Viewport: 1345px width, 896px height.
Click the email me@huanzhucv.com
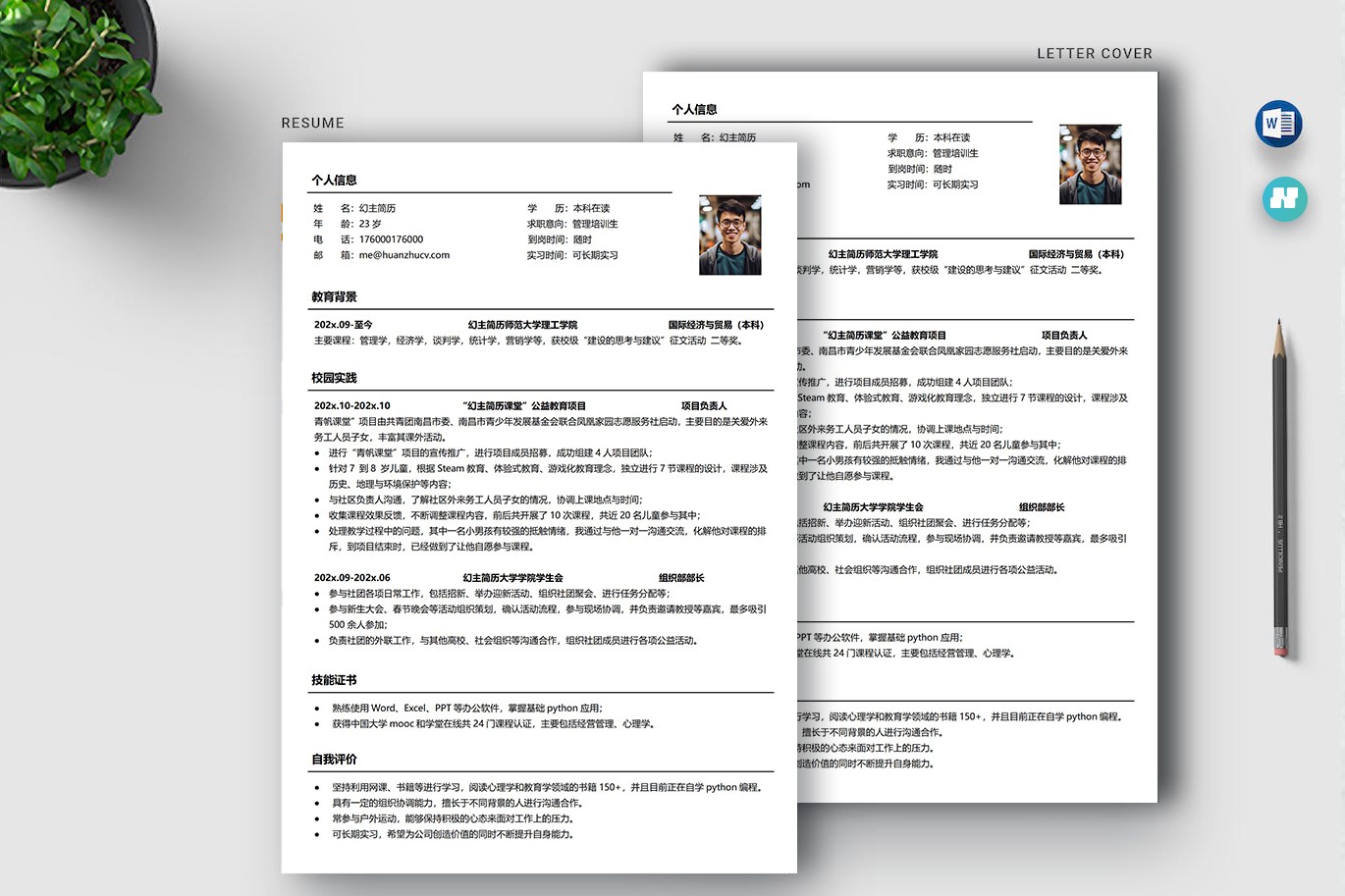[x=403, y=255]
